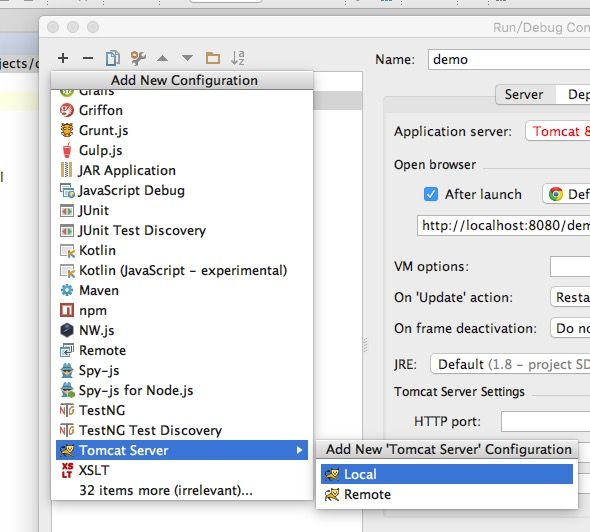
Task: Click the dialog splitter drag handle
Action: coord(365,345)
